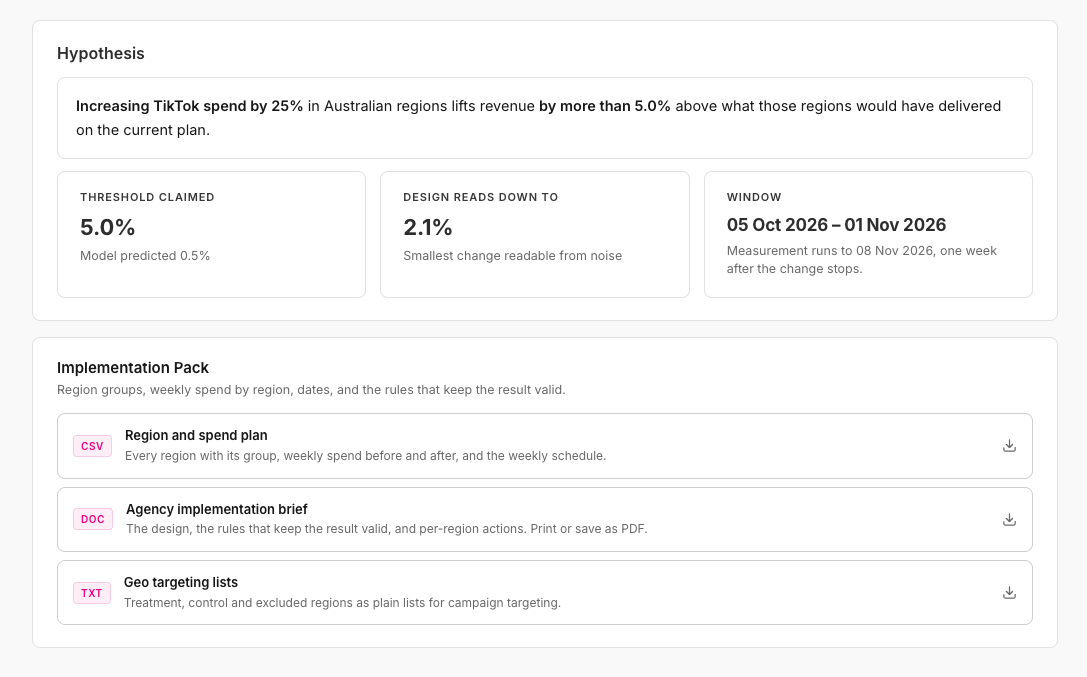Viewport: 1087px width, 677px height.
Task: Click the Implementation Pack subtitle about region groups
Action: [x=311, y=389]
